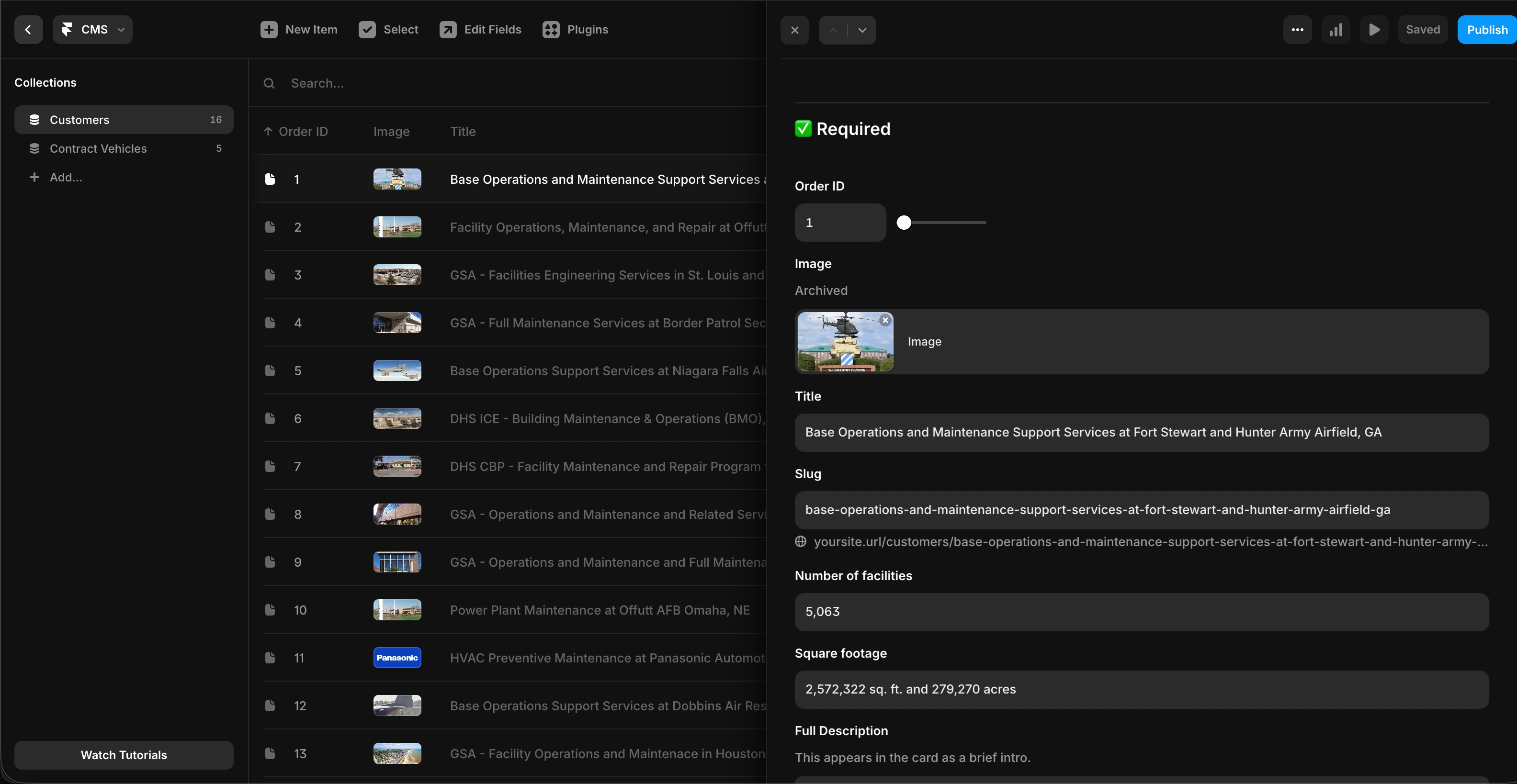
Task: Activate Select mode checkbox icon
Action: 367,29
